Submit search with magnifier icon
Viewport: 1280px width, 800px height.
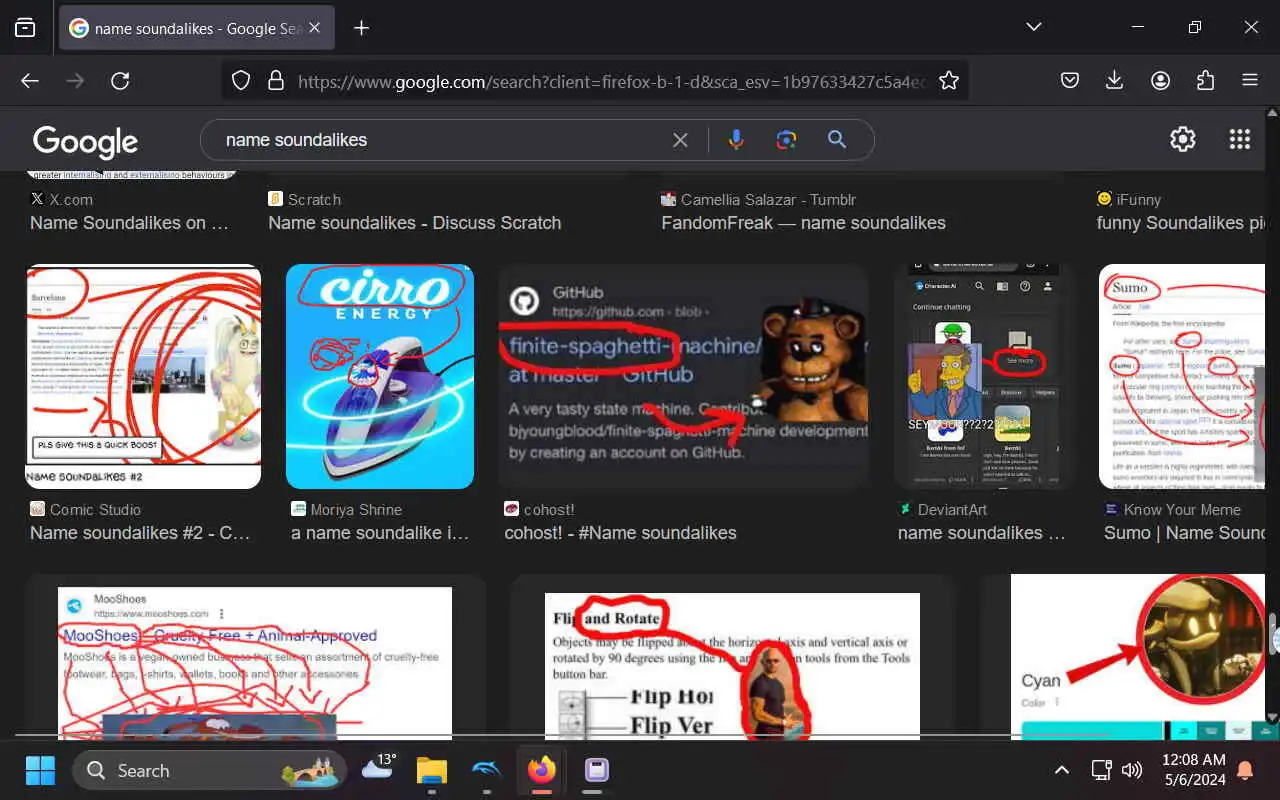pos(838,140)
